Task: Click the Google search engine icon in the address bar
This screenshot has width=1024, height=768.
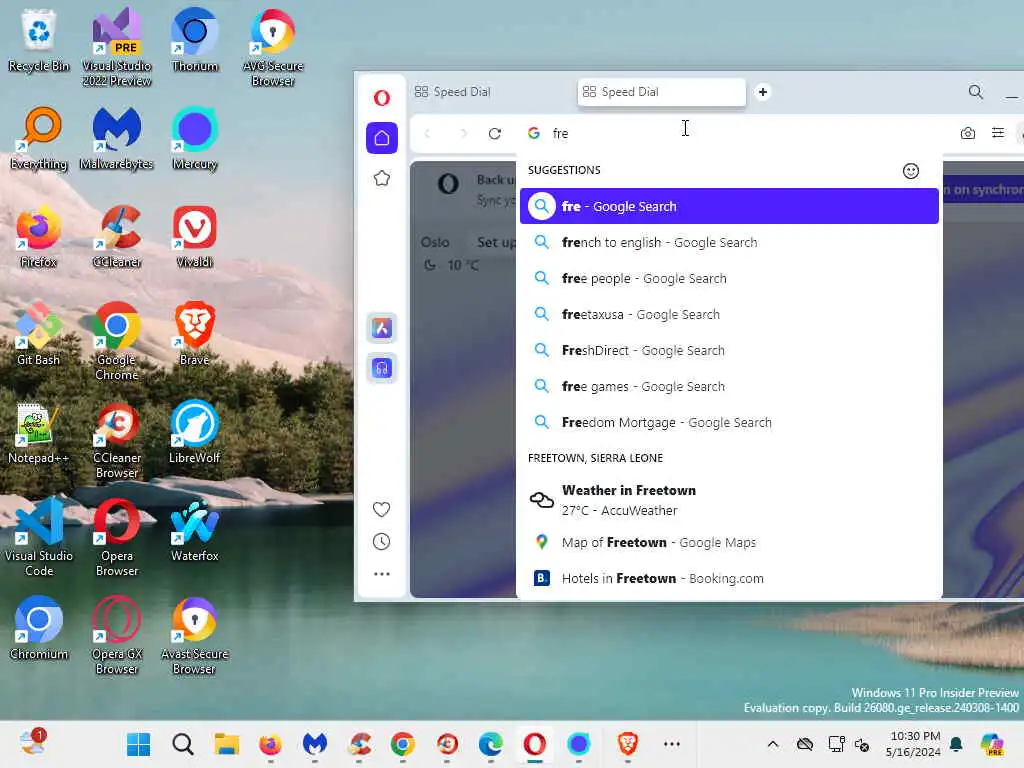Action: point(534,133)
